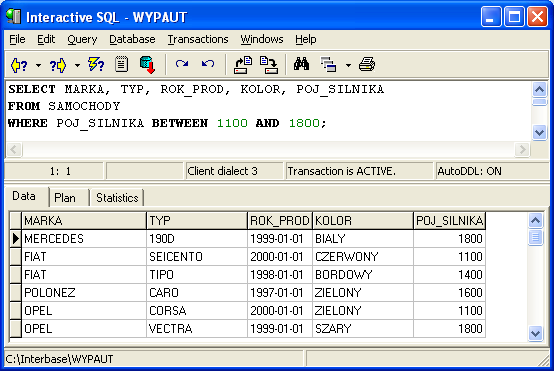
Task: Click the TYP column header
Action: coord(197,221)
